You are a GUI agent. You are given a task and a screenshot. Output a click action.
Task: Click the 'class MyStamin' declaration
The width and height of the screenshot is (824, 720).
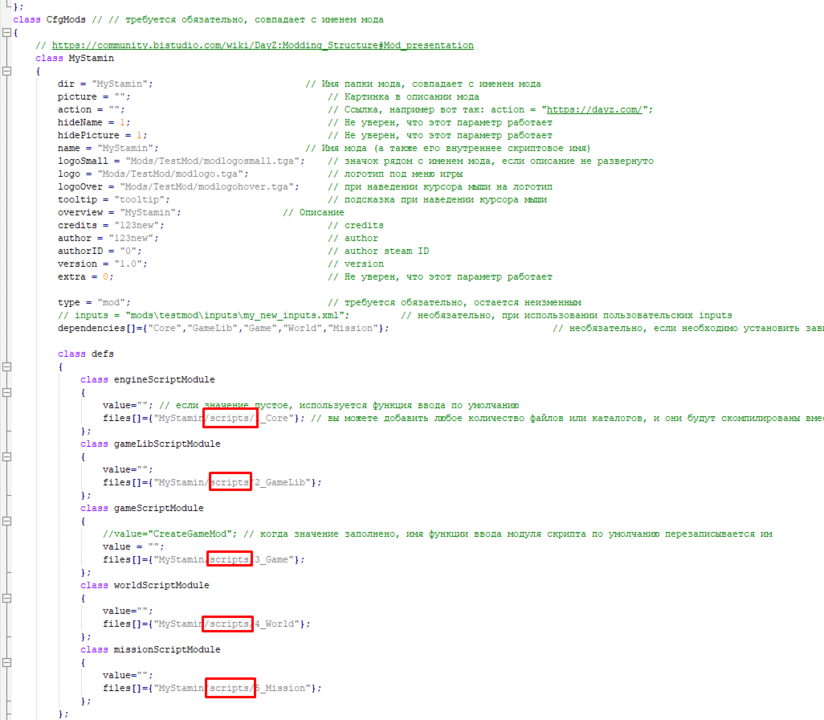coord(75,58)
